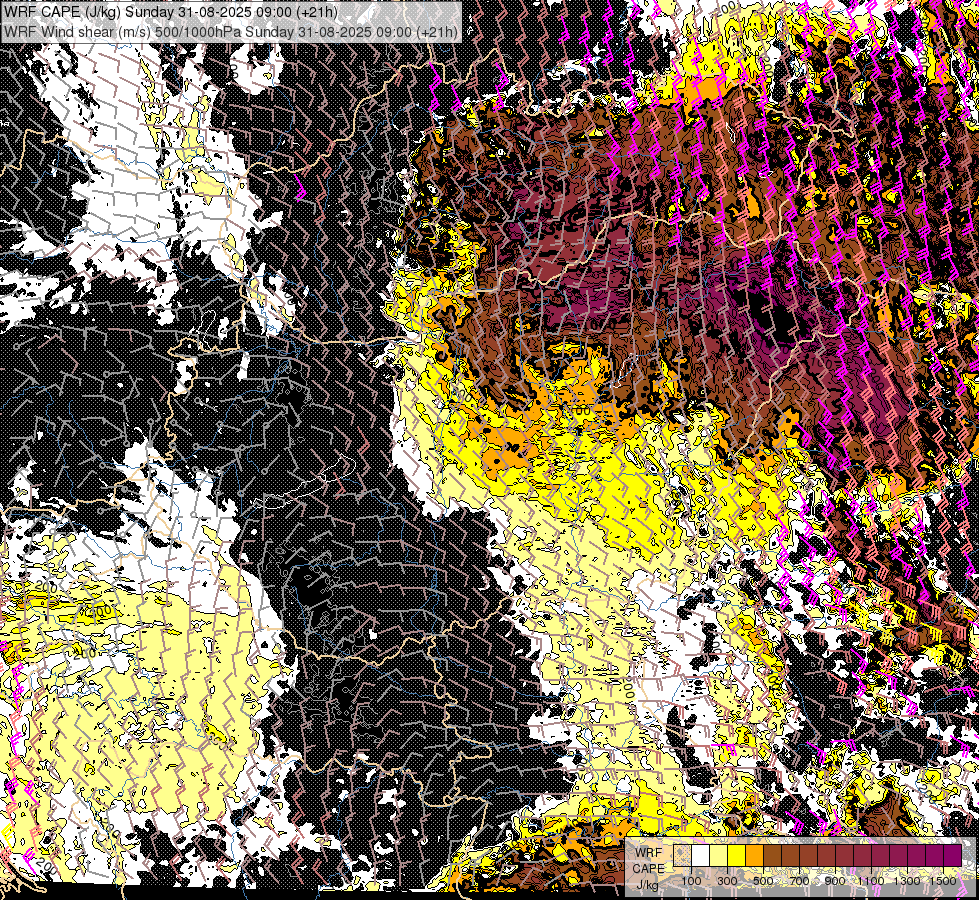Viewport: 979px width, 900px height.
Task: Click the legend value 1300
Action: tap(907, 881)
